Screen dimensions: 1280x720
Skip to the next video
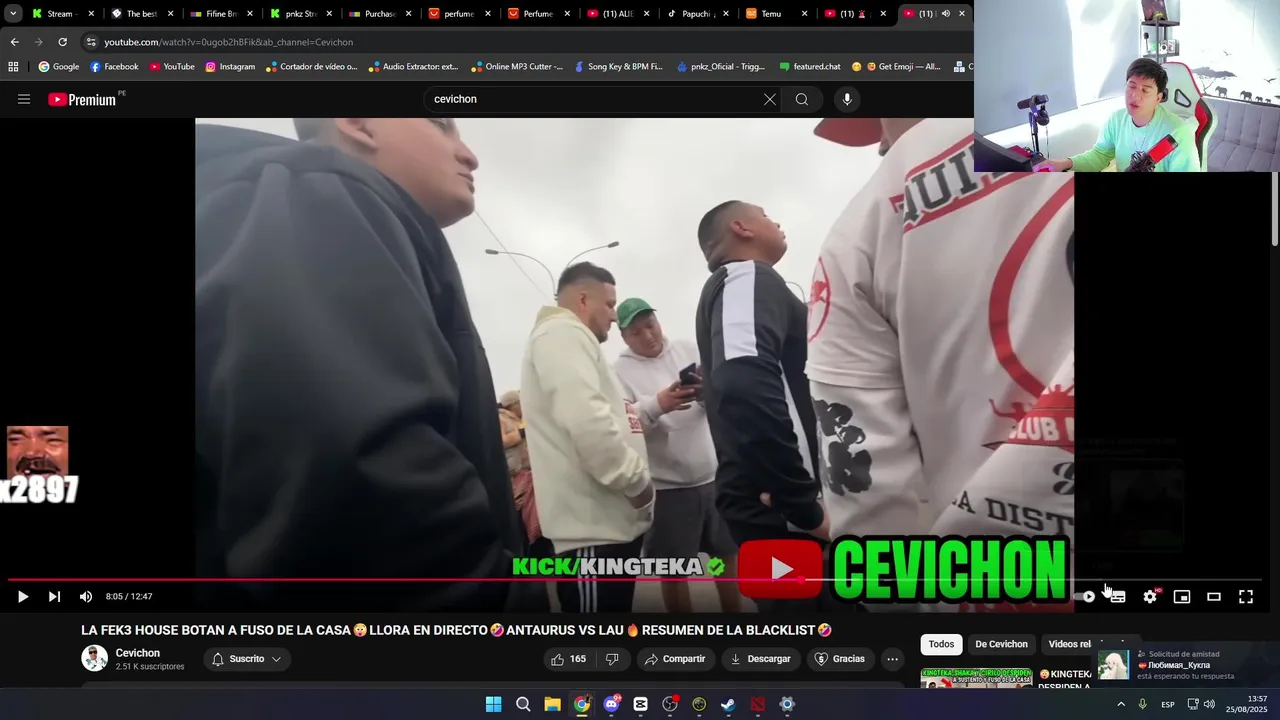(54, 596)
